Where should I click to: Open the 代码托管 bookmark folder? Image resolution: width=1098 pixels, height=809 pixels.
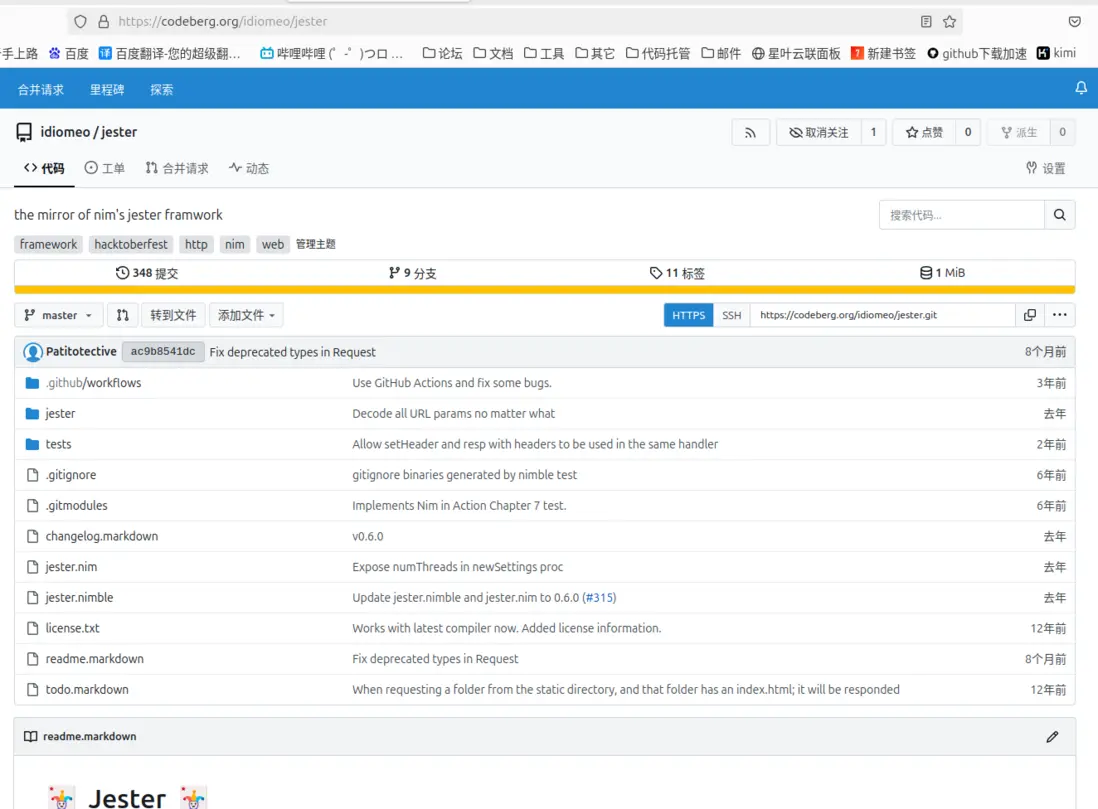coord(658,53)
